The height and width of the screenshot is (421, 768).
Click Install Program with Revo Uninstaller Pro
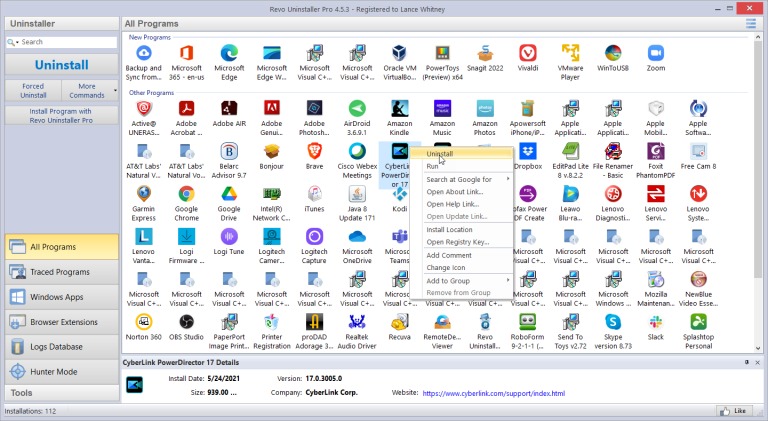62,116
